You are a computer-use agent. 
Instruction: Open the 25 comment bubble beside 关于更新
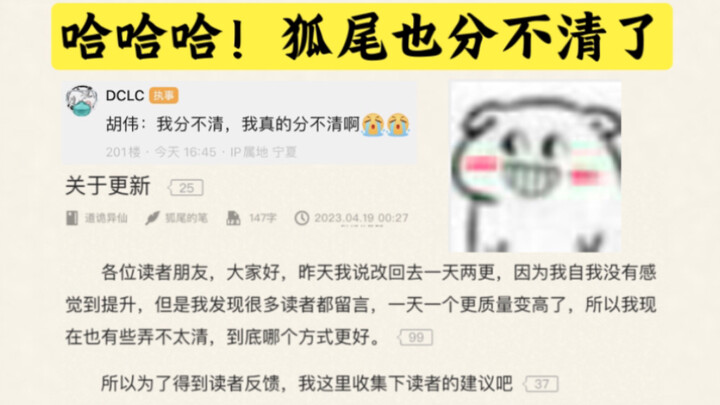(186, 188)
